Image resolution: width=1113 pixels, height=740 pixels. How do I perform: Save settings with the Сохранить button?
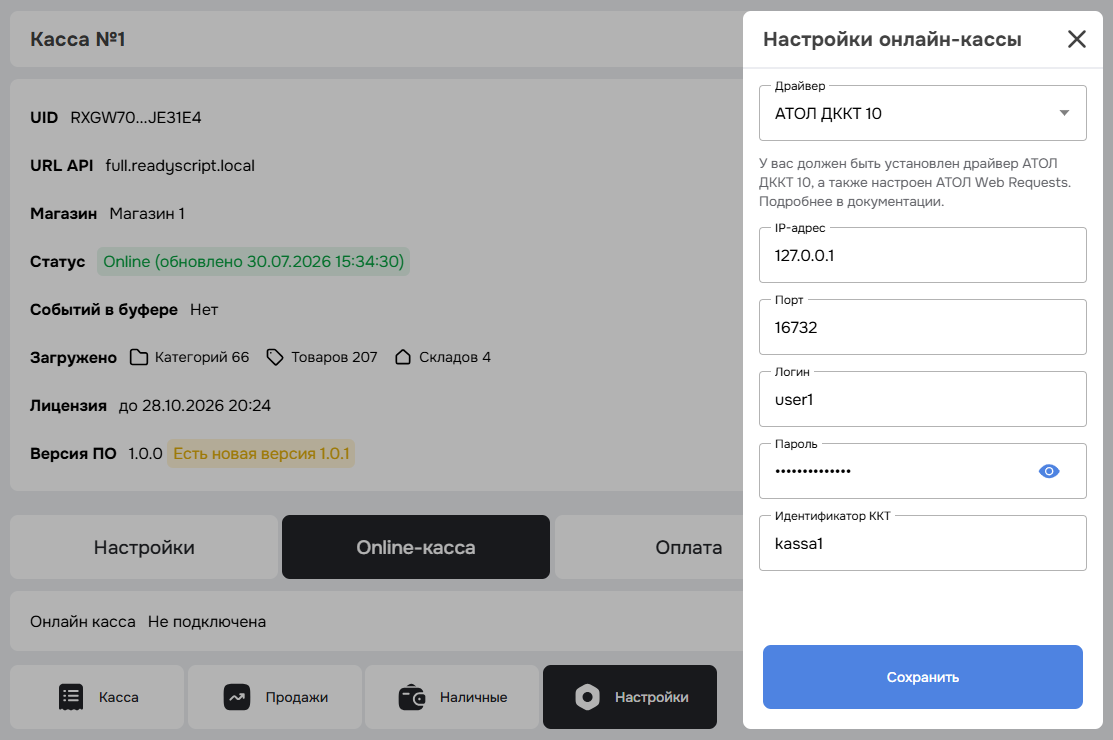point(923,677)
